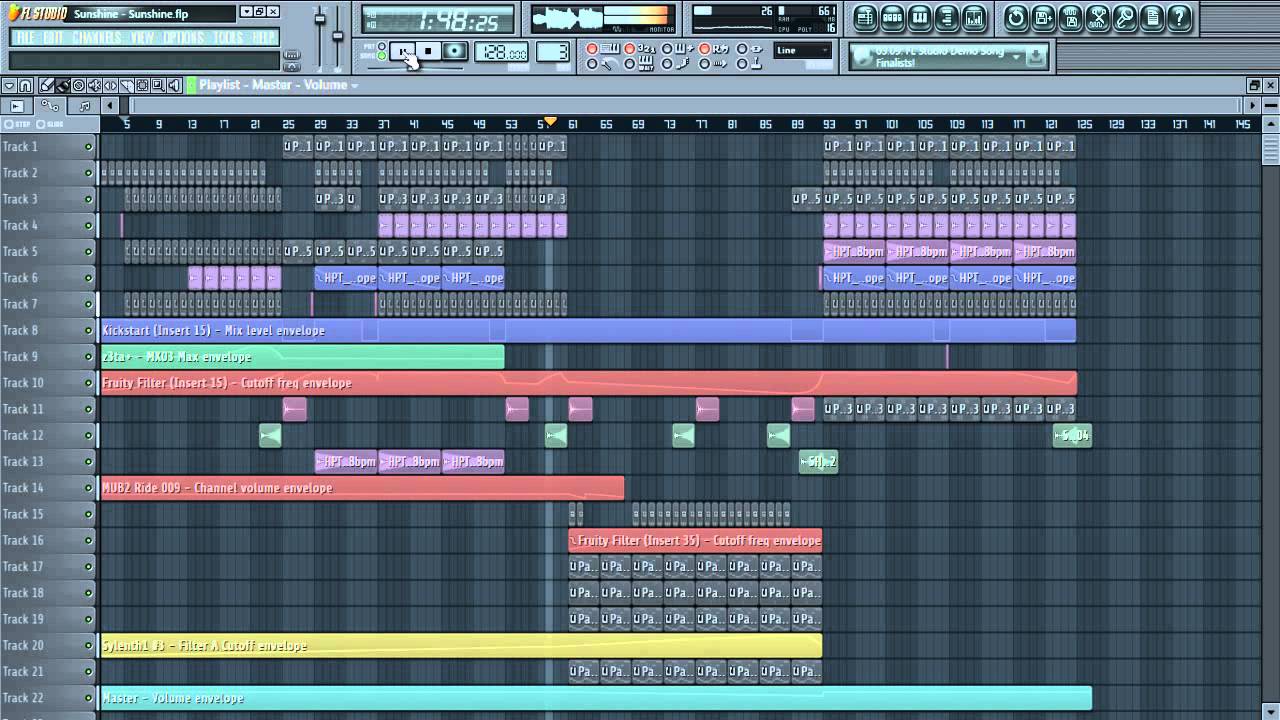Select the Paint brush tool in Playlist
The image size is (1280, 720).
[62, 86]
